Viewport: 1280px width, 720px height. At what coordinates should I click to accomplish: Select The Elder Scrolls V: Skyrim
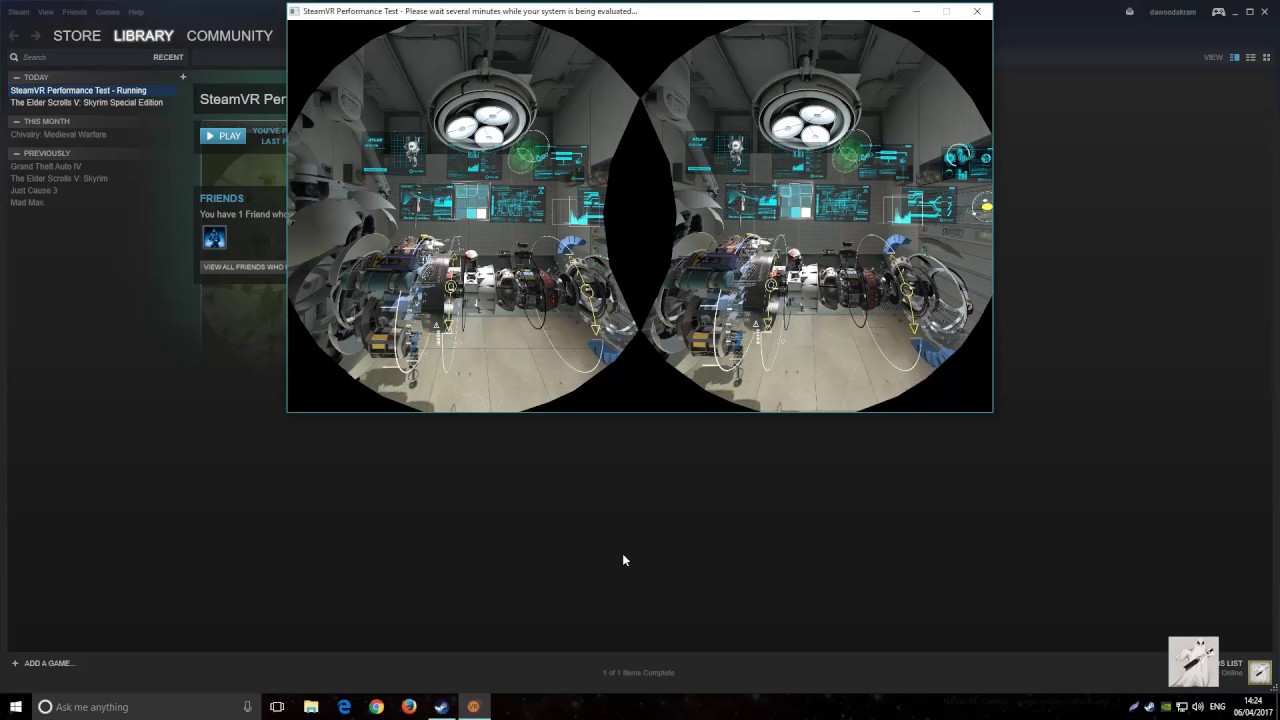pyautogui.click(x=59, y=178)
